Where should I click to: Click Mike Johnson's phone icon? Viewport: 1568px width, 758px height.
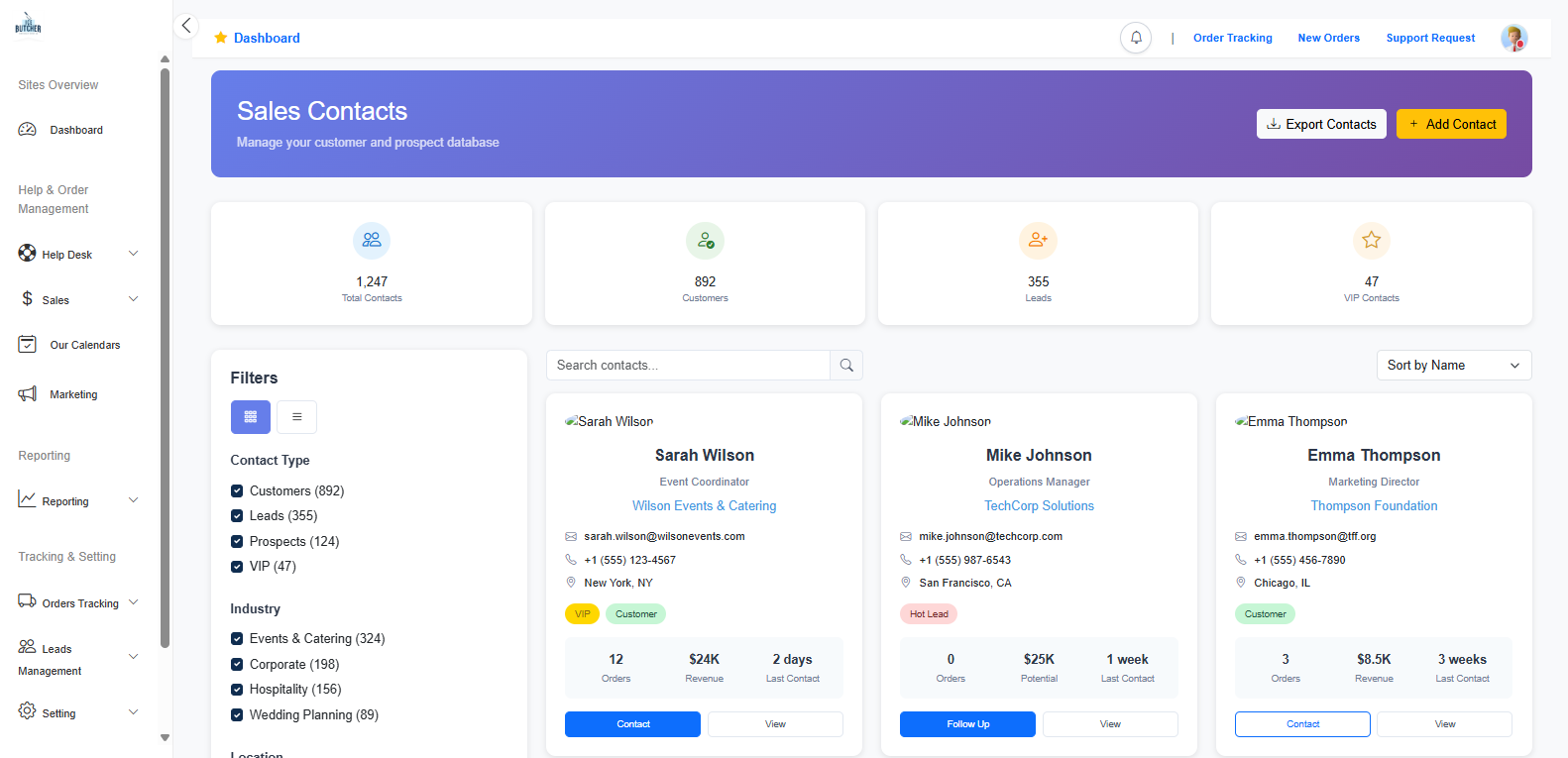coord(905,560)
